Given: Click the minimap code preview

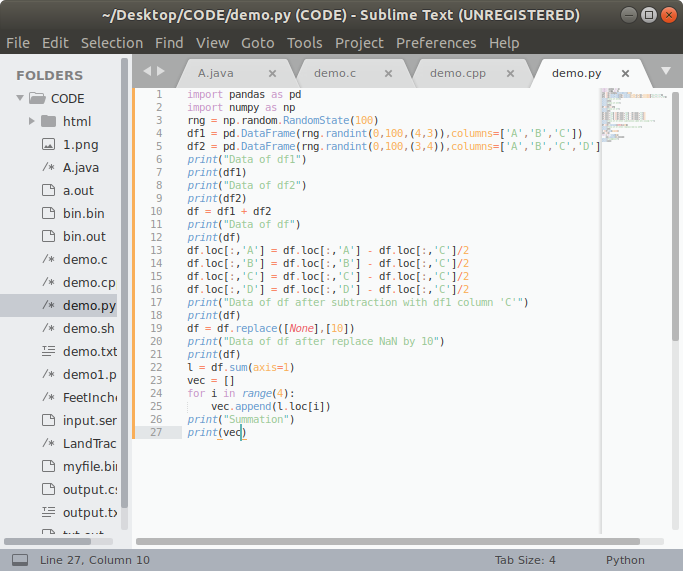Looking at the screenshot, I should (x=634, y=115).
